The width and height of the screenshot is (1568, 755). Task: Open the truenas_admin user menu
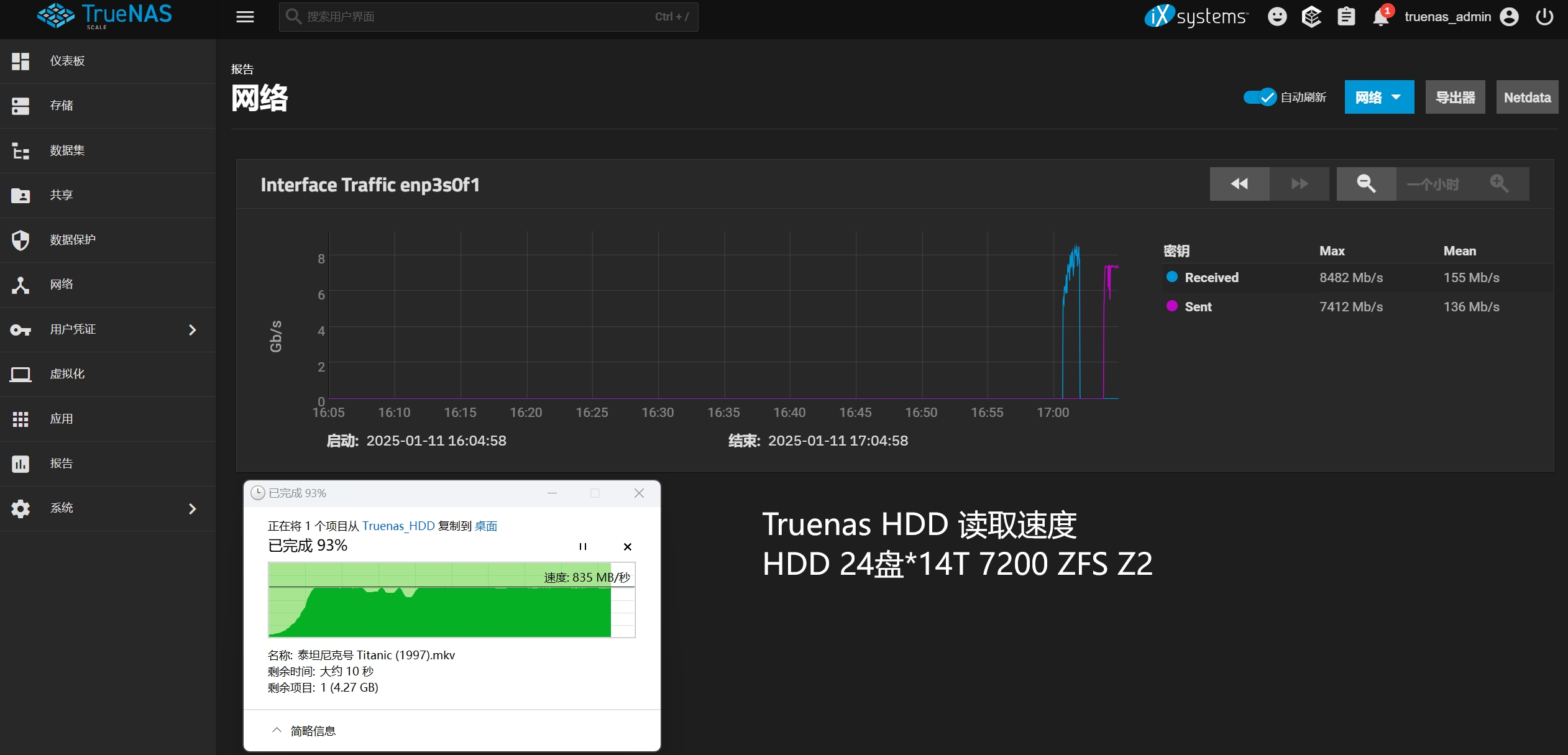1461,17
